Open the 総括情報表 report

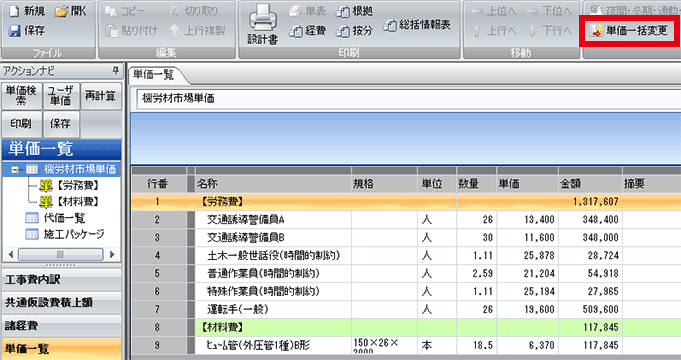[417, 25]
